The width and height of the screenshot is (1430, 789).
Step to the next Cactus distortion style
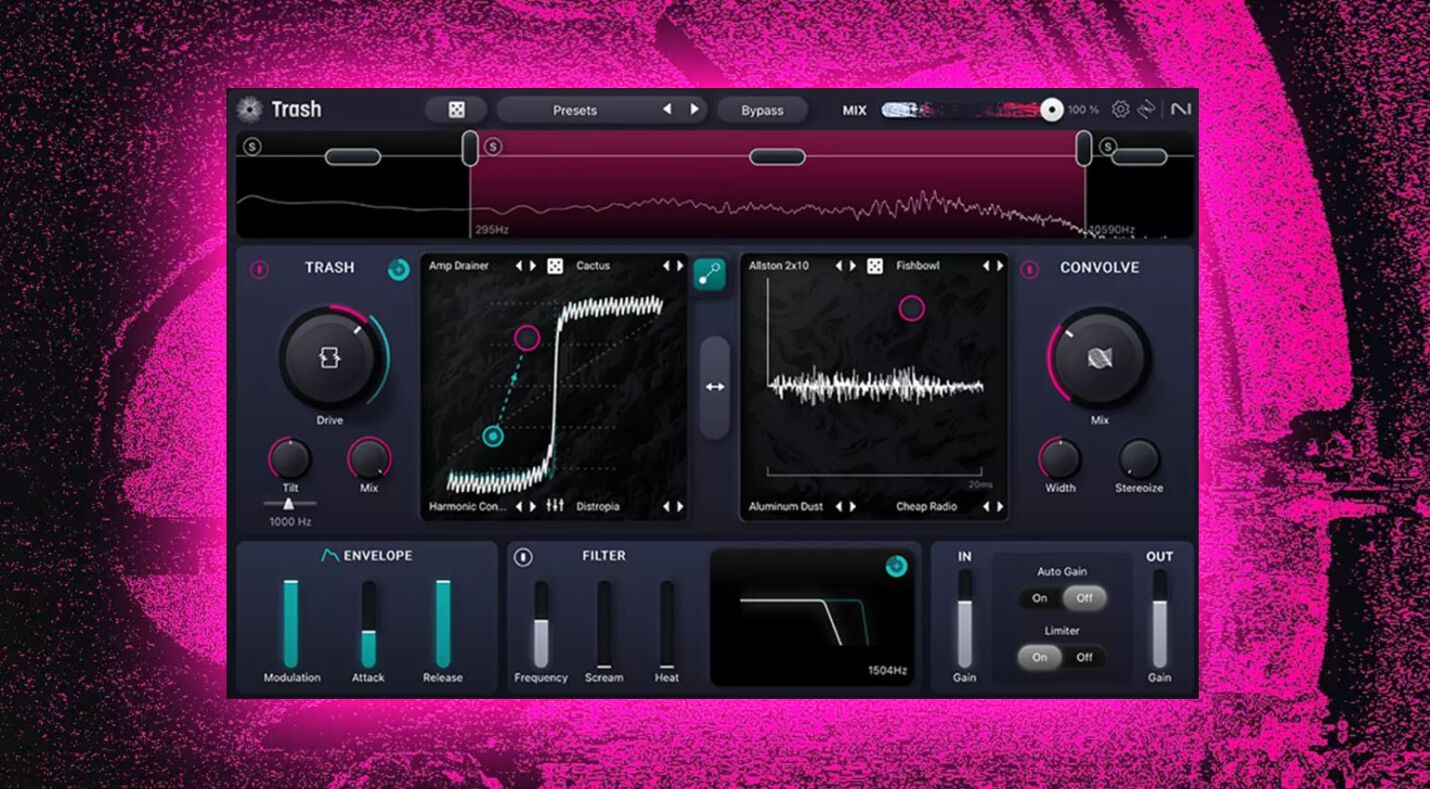click(x=678, y=266)
